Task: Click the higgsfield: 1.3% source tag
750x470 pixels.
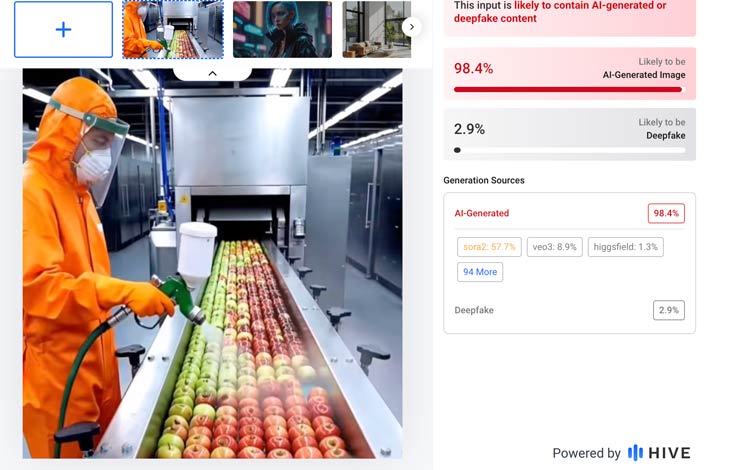Action: click(x=626, y=247)
